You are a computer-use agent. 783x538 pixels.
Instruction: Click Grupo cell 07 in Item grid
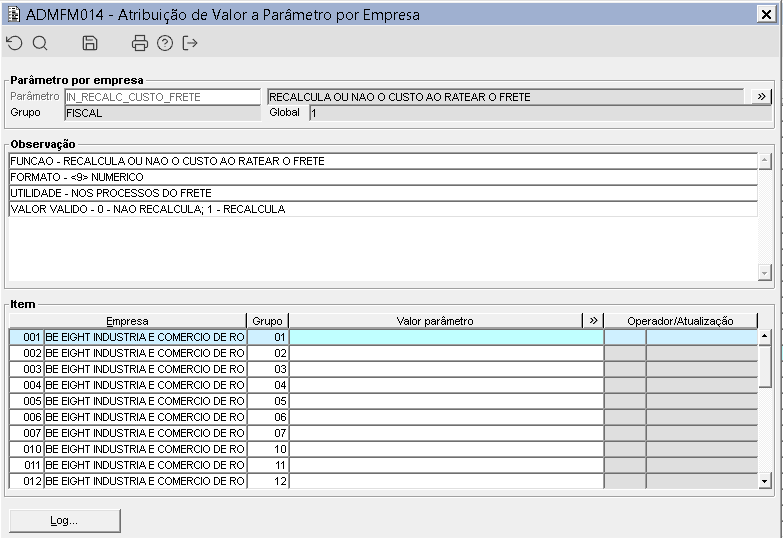268,433
